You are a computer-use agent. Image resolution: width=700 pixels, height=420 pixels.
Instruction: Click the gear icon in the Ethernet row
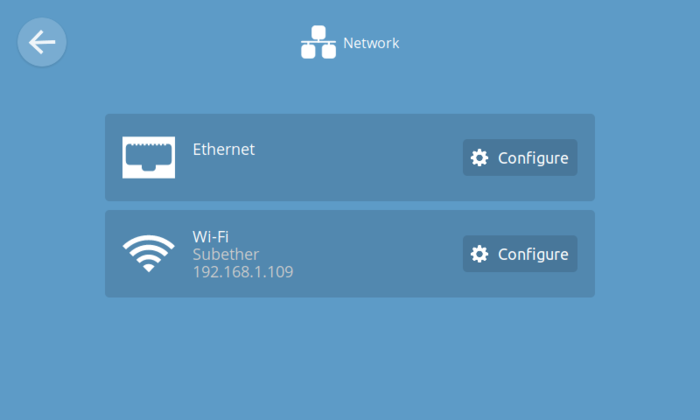click(x=480, y=158)
